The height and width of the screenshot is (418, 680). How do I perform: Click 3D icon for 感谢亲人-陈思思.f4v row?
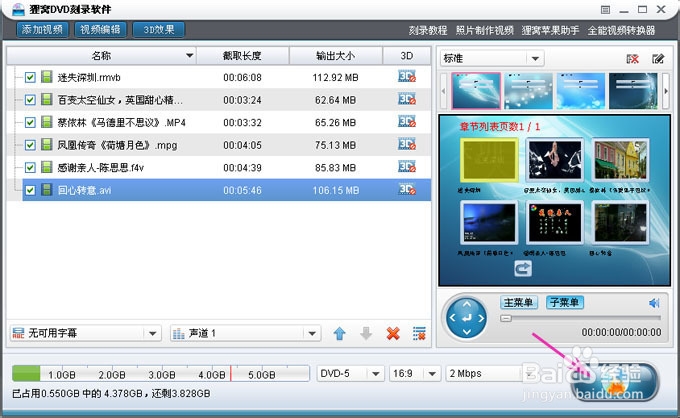coord(407,167)
